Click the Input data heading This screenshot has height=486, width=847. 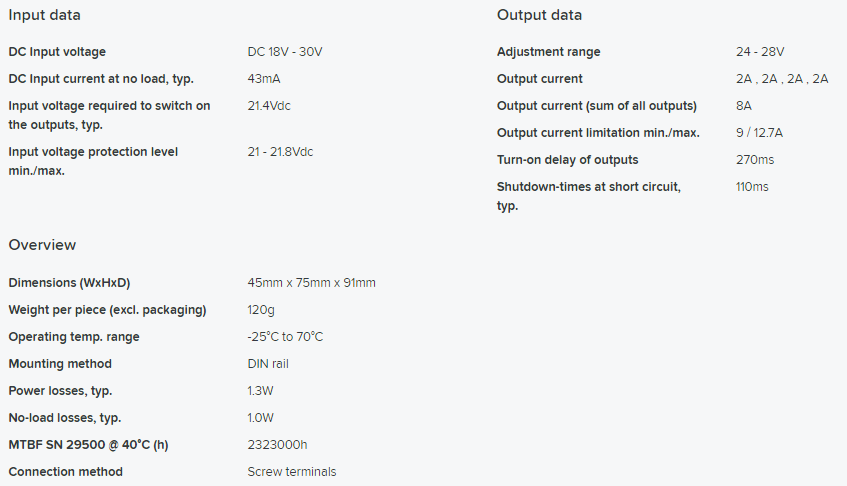tap(44, 15)
